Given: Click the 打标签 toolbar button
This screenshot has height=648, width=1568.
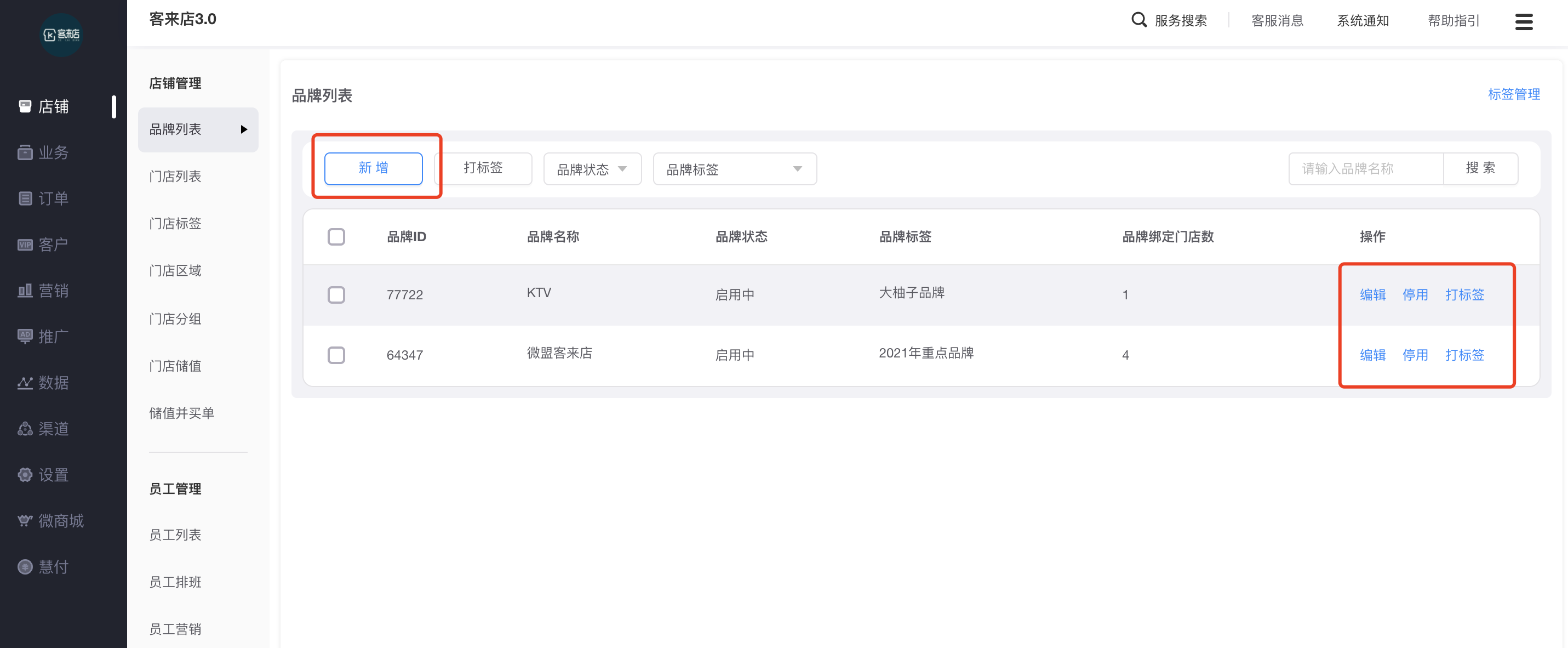Looking at the screenshot, I should tap(483, 169).
